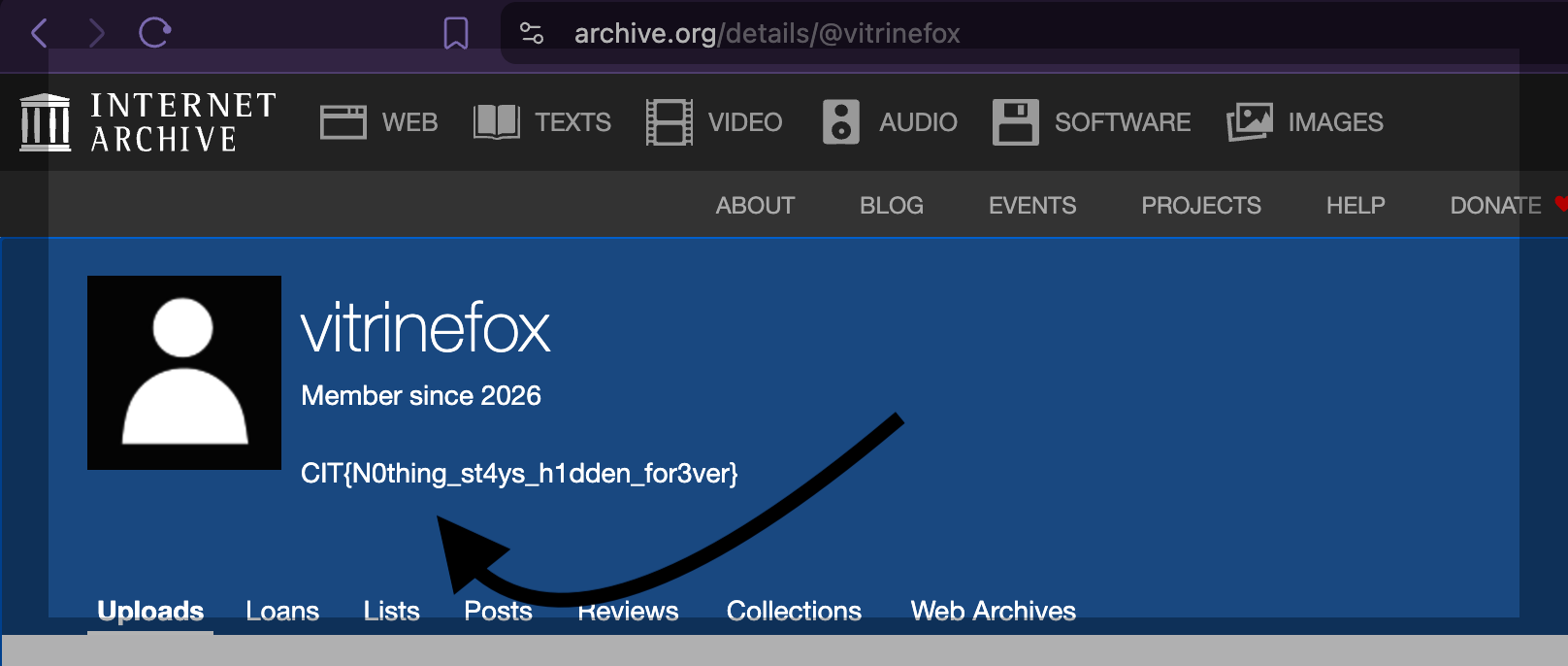
Task: Click the vitrinefox username heading
Action: (x=425, y=328)
